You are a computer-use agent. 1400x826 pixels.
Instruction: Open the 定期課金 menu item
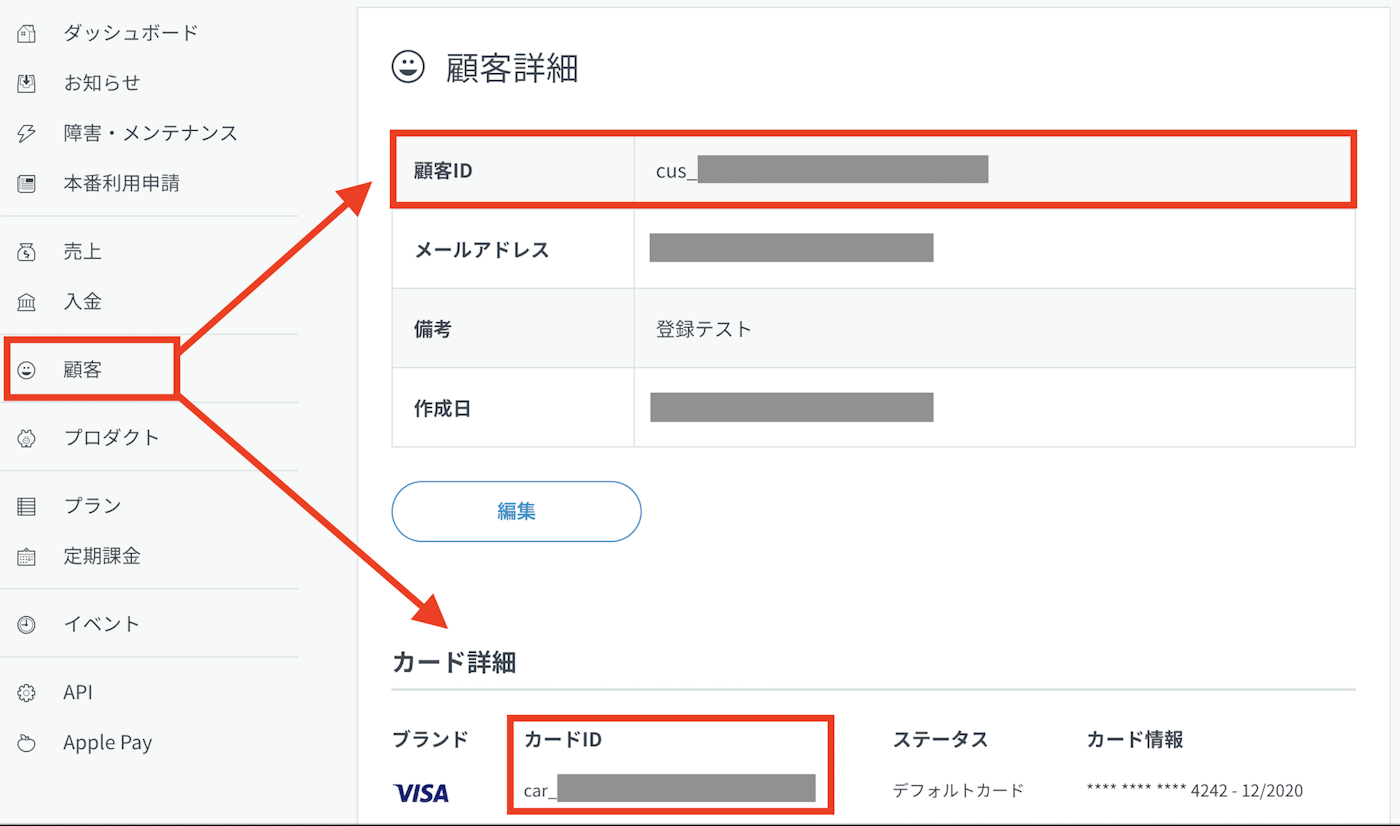tap(102, 556)
